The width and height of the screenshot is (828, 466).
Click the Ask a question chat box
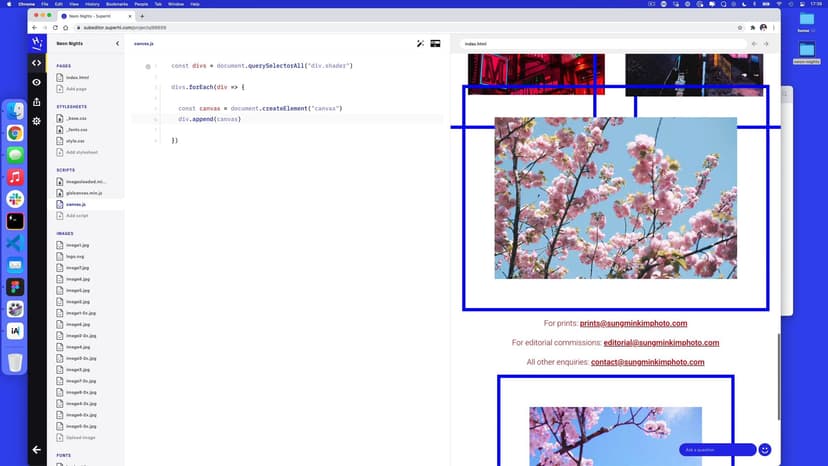point(716,450)
